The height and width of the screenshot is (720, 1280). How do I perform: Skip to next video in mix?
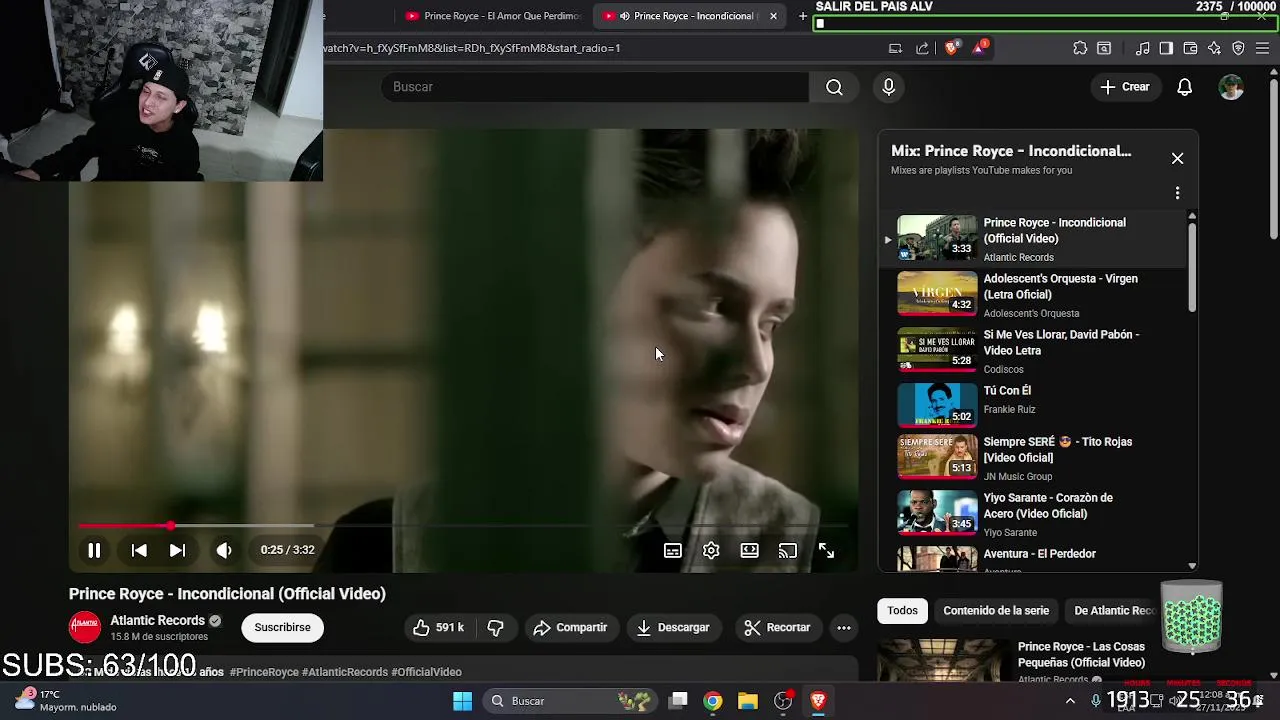point(177,550)
